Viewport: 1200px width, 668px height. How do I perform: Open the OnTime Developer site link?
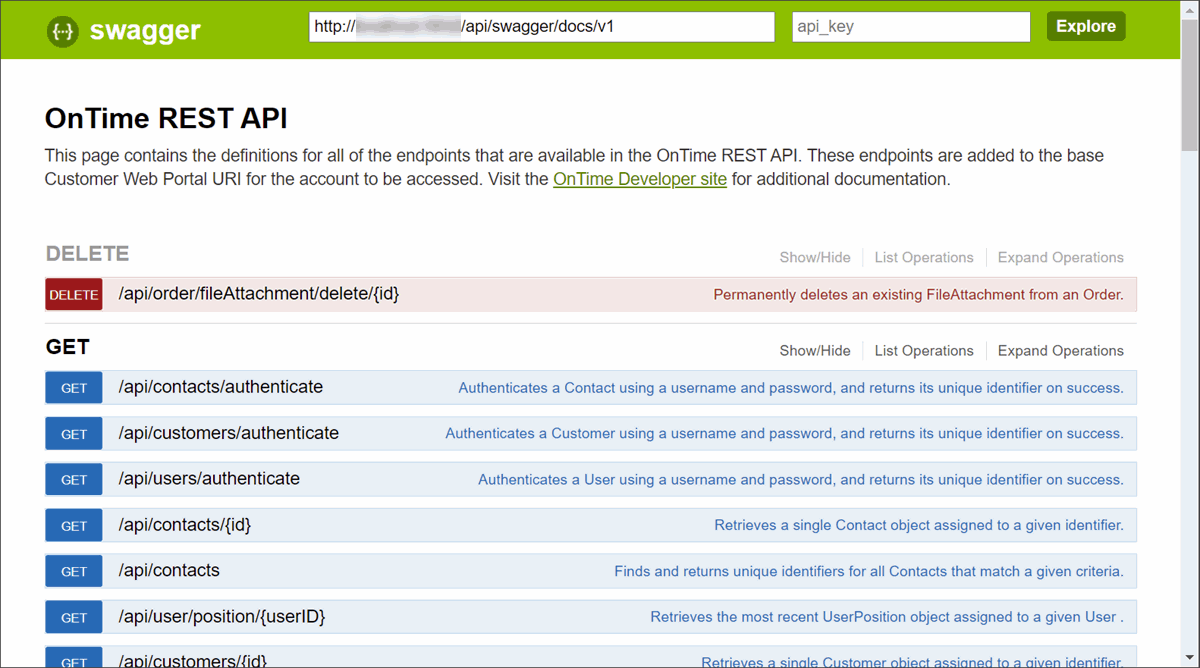point(640,179)
